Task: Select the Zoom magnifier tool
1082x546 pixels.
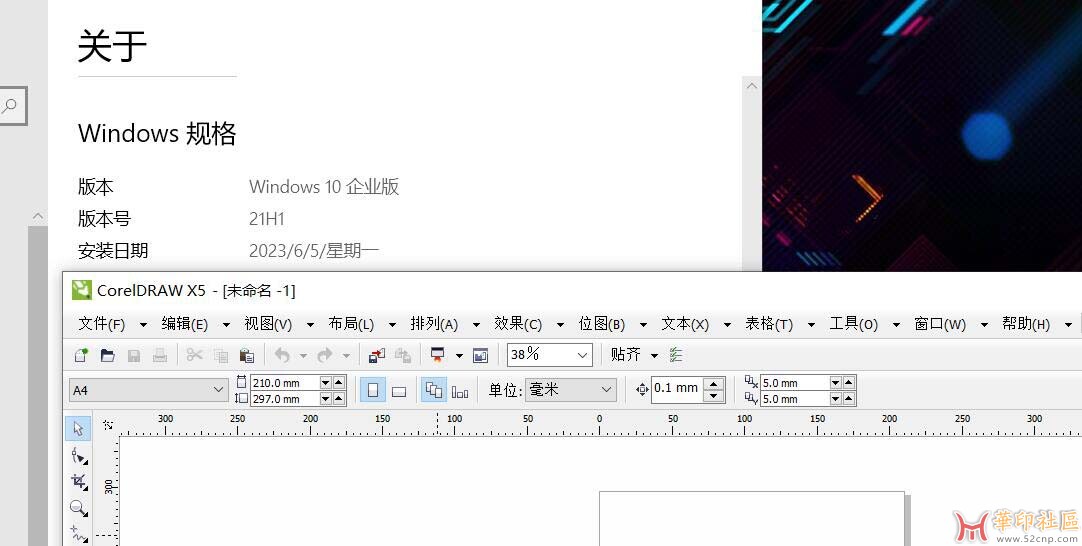Action: click(79, 508)
